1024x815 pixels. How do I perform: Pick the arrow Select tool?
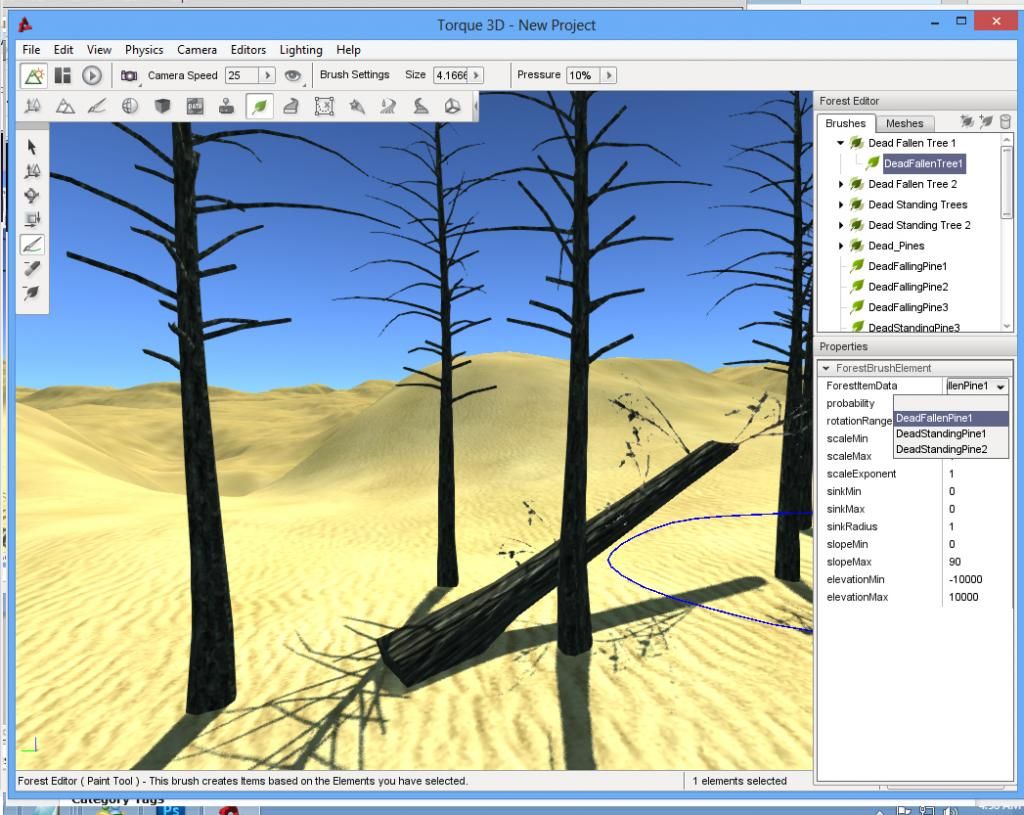[x=32, y=147]
